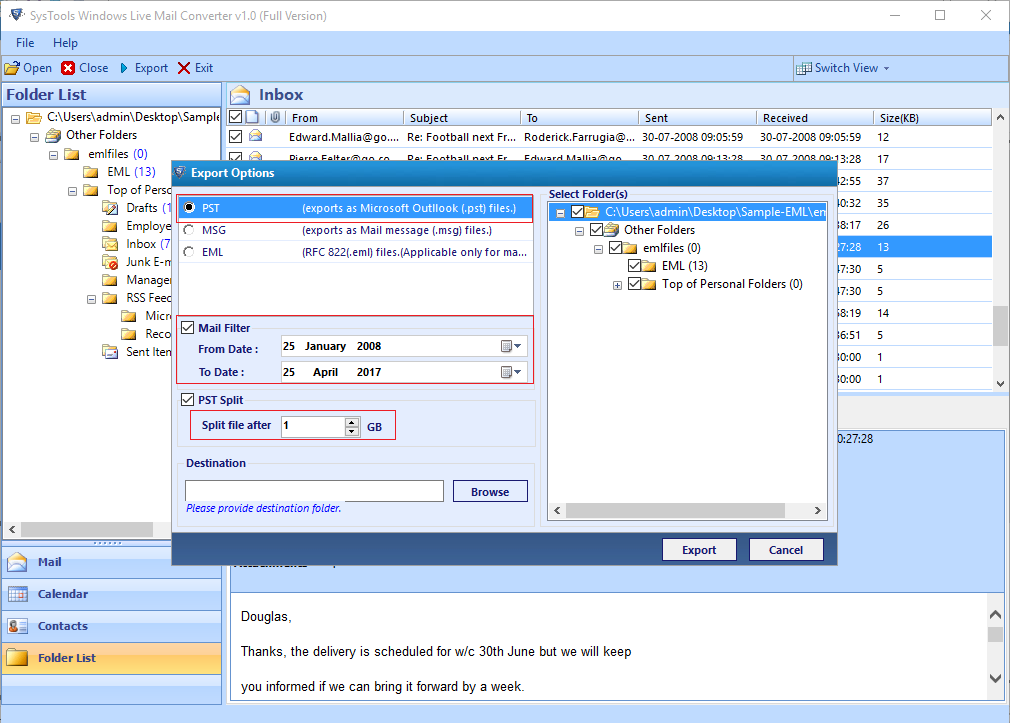Viewport: 1010px width, 723px height.
Task: Open the File menu
Action: click(25, 43)
